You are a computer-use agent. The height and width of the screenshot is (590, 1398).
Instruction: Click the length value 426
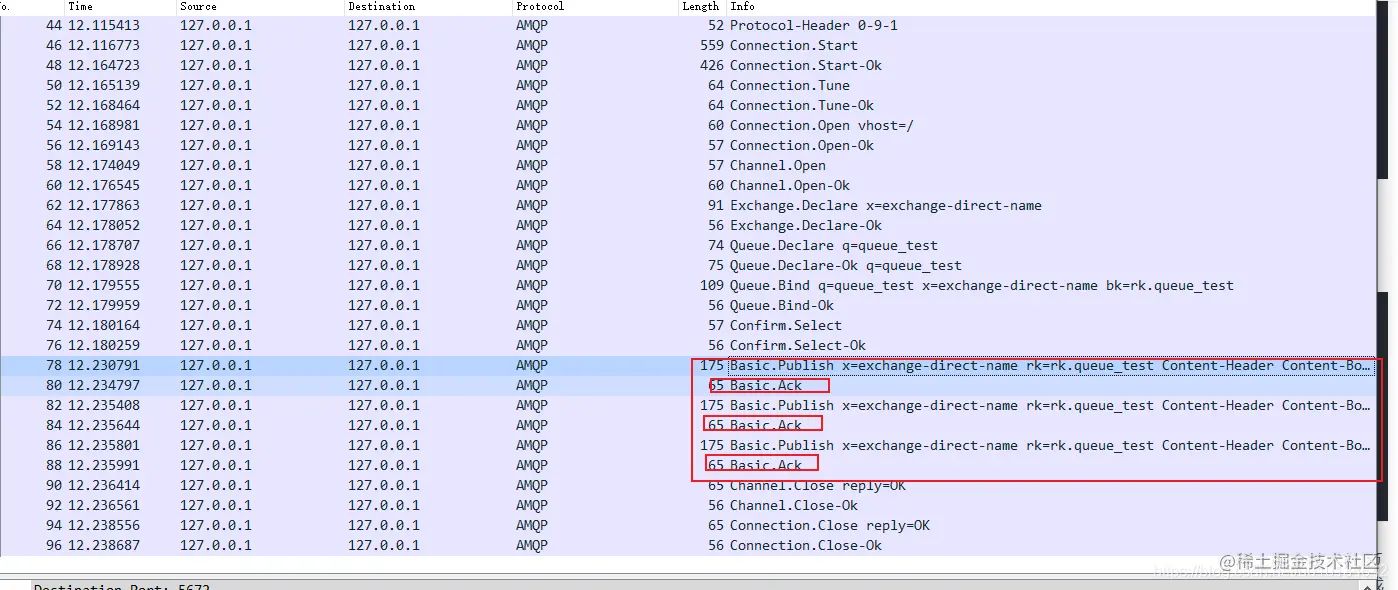pyautogui.click(x=712, y=65)
